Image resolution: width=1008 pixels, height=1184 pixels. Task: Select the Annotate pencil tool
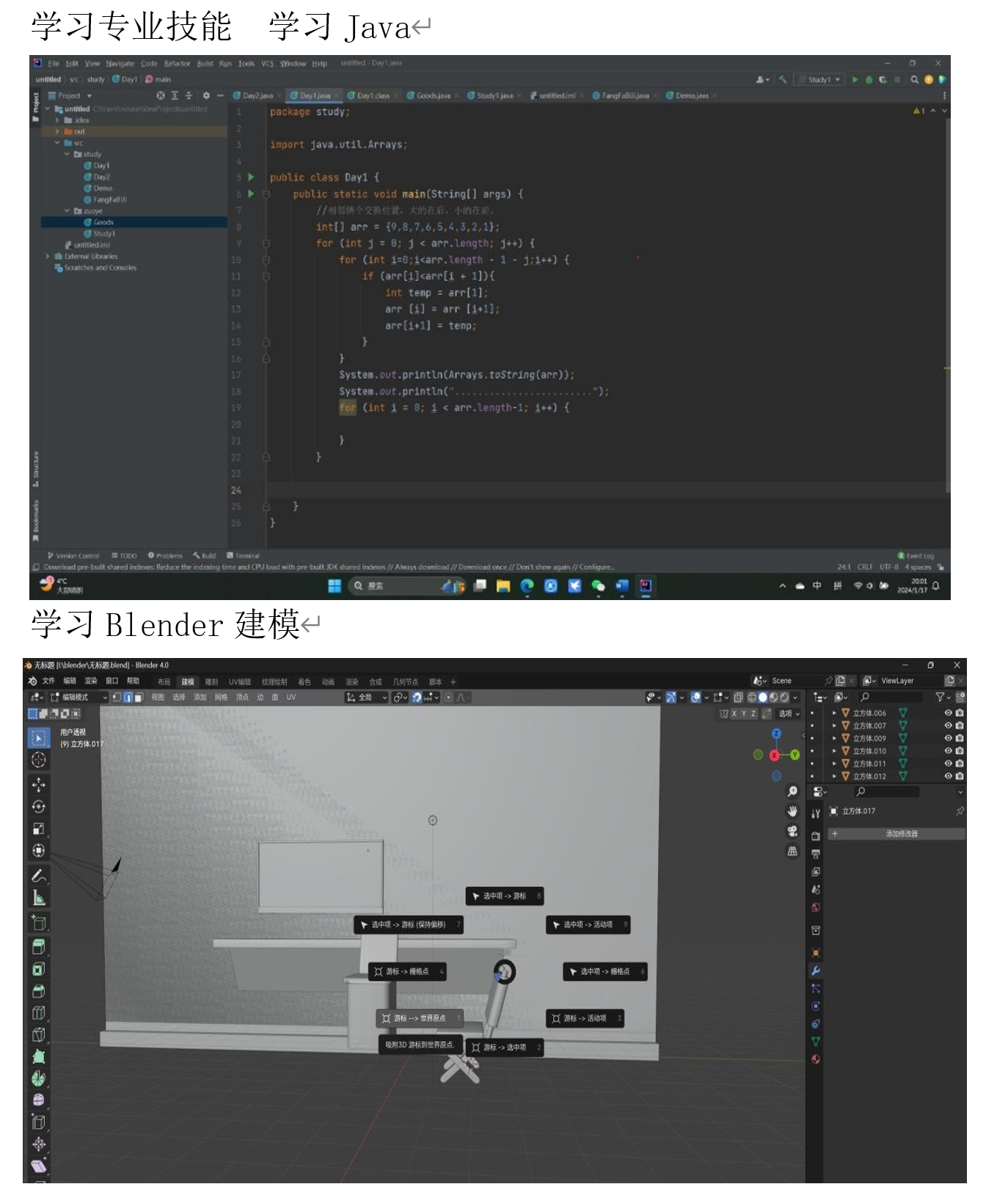click(39, 875)
